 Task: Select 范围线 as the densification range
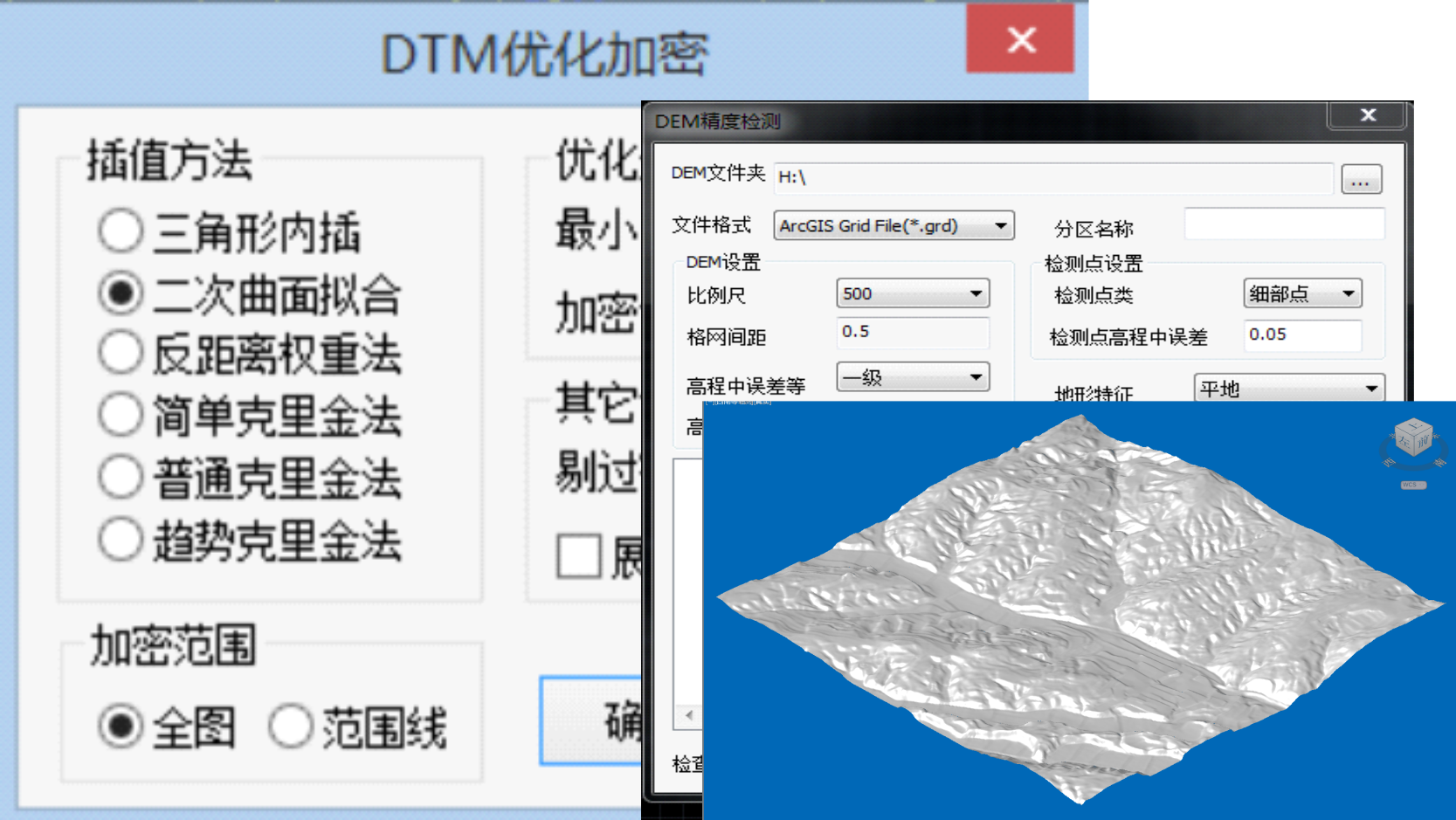coord(291,727)
